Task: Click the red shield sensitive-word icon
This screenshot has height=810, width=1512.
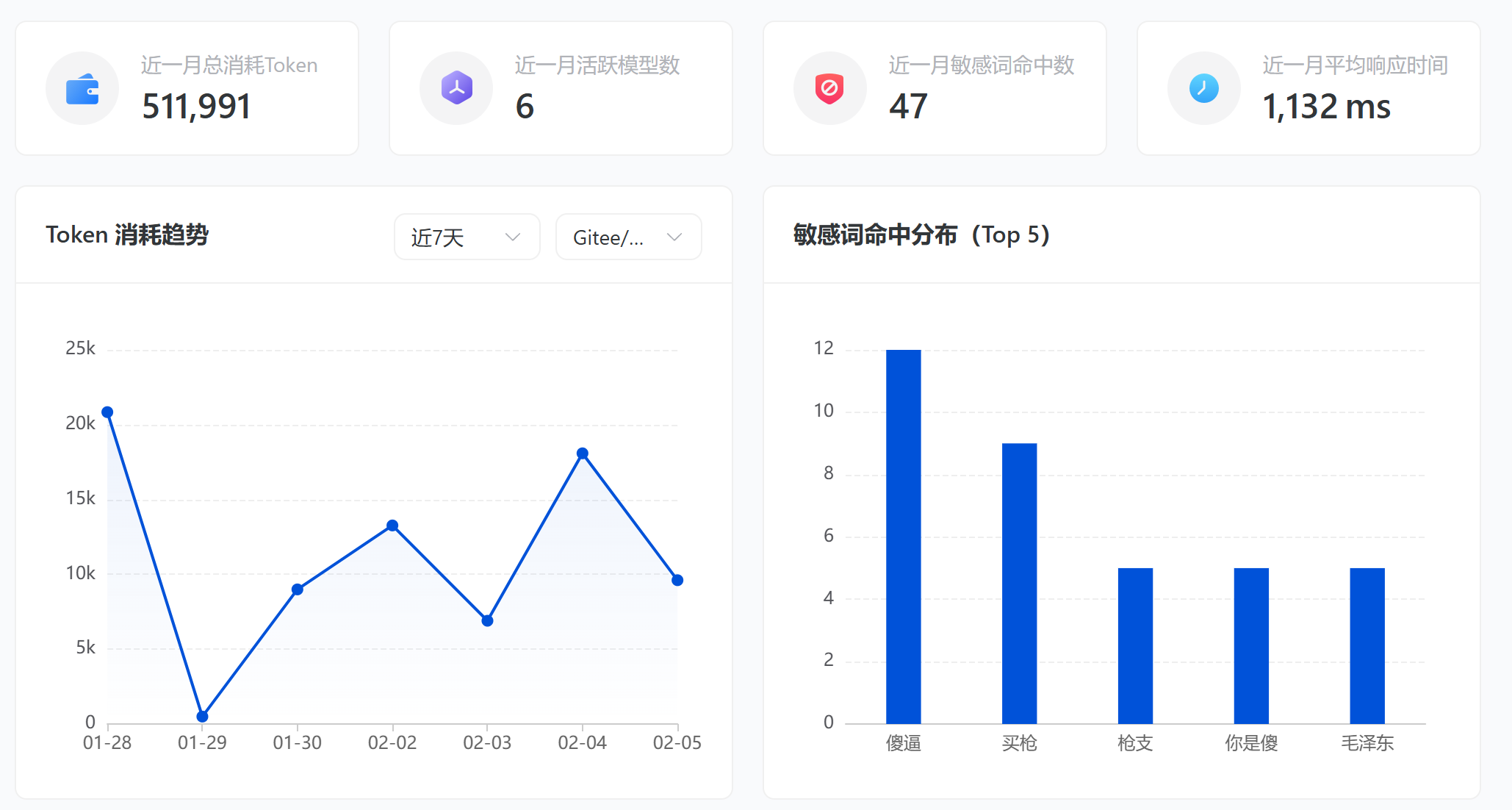Action: pyautogui.click(x=829, y=89)
